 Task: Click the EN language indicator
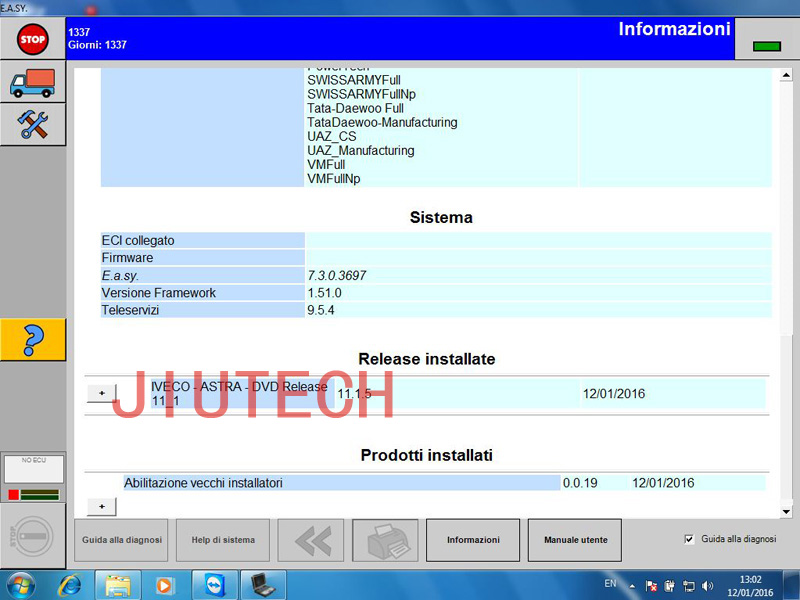coord(610,583)
